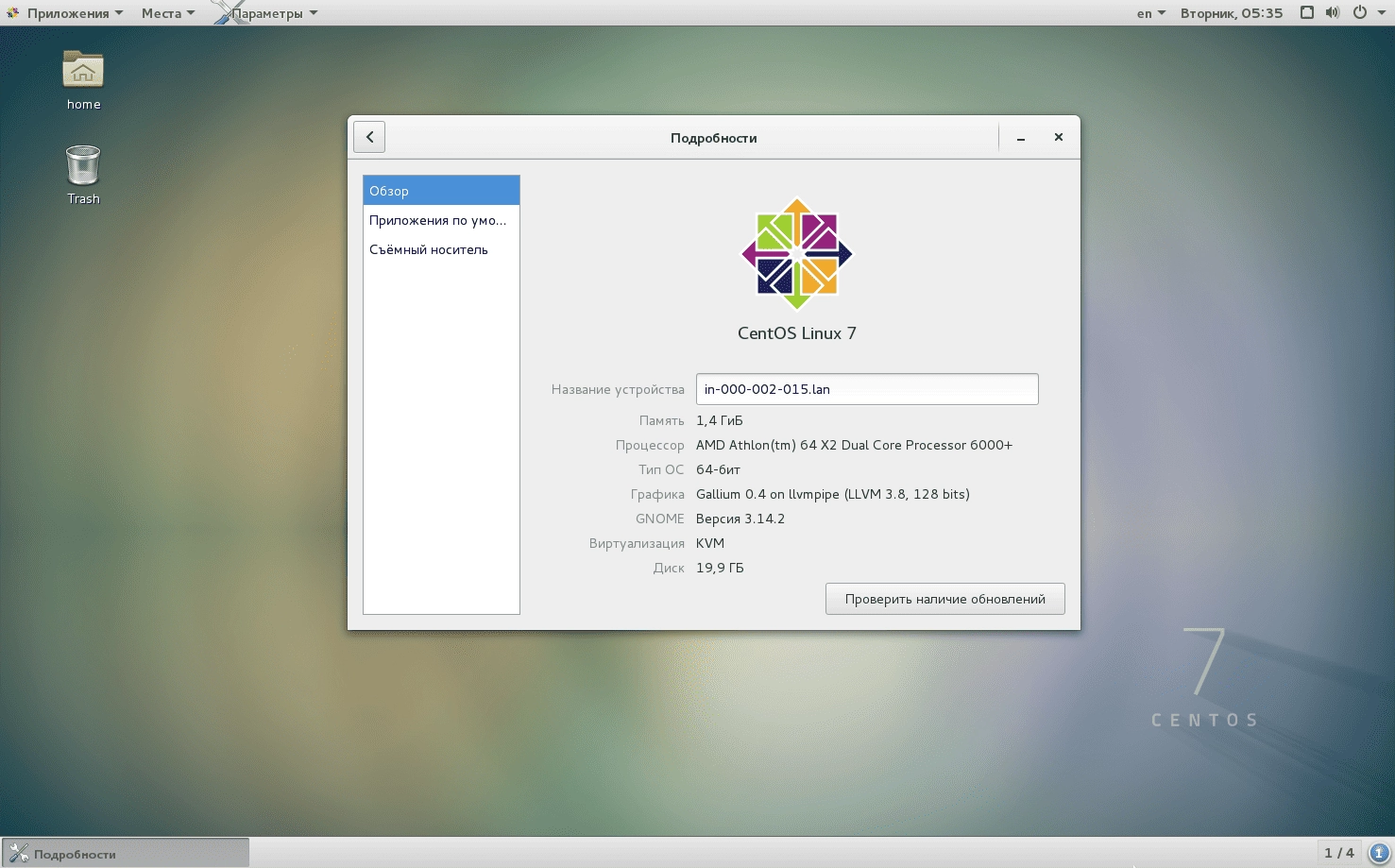Click the Подробности window title bar text
Image resolution: width=1395 pixels, height=868 pixels.
tap(714, 138)
